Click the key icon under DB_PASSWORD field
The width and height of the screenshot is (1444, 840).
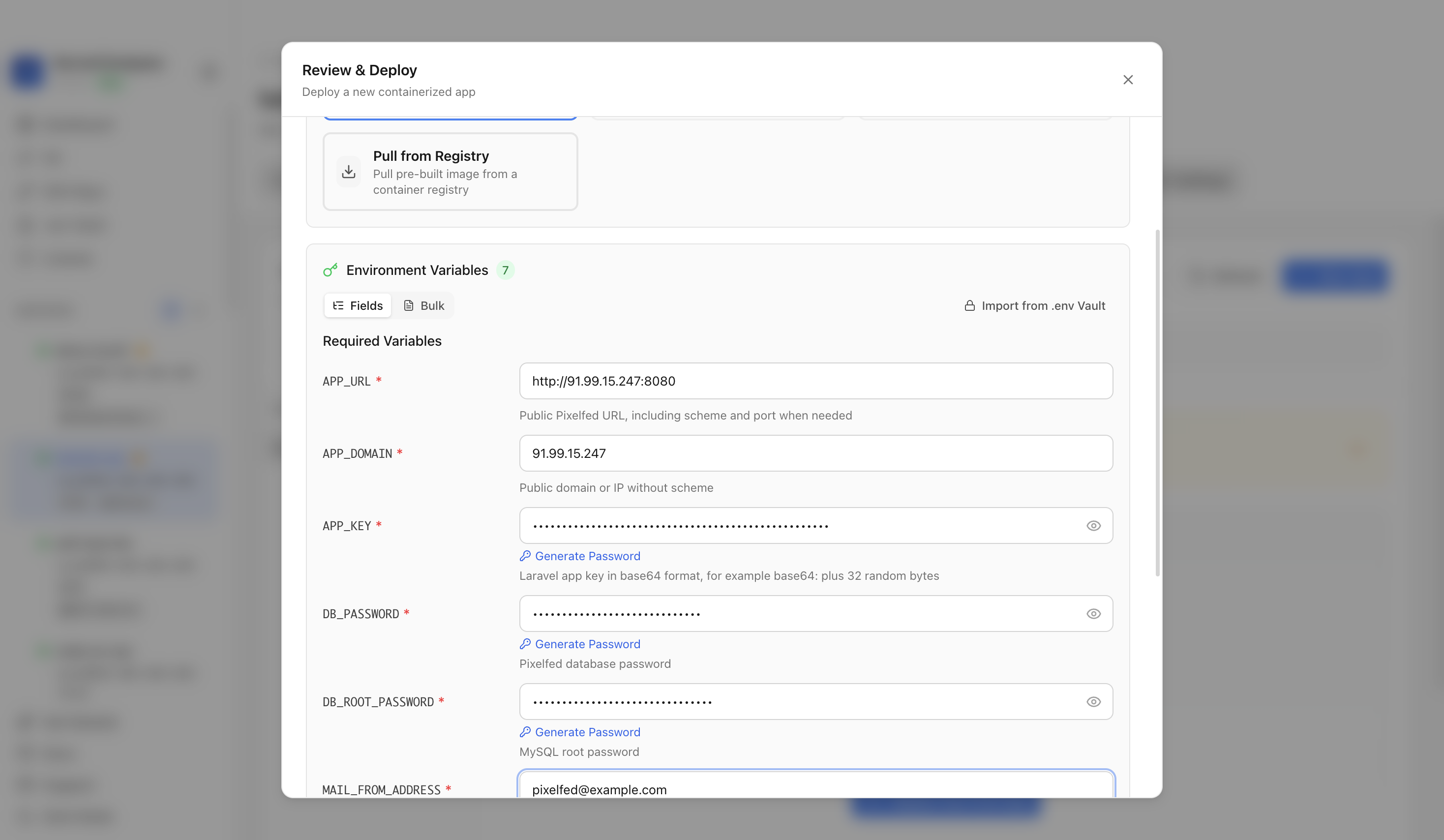click(525, 644)
